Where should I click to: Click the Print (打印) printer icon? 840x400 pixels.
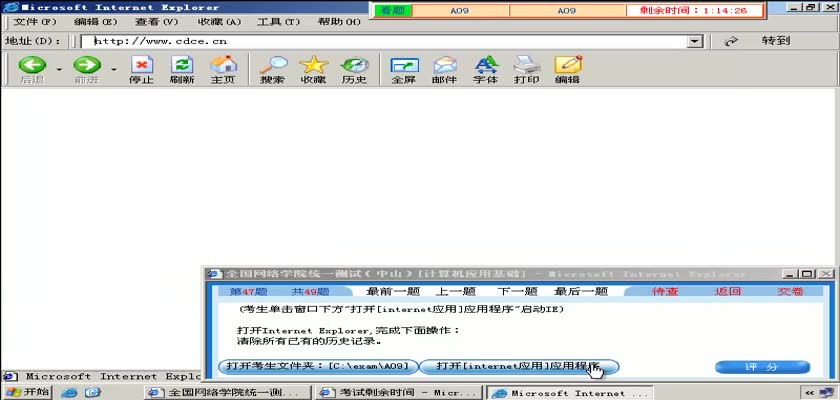tap(527, 65)
